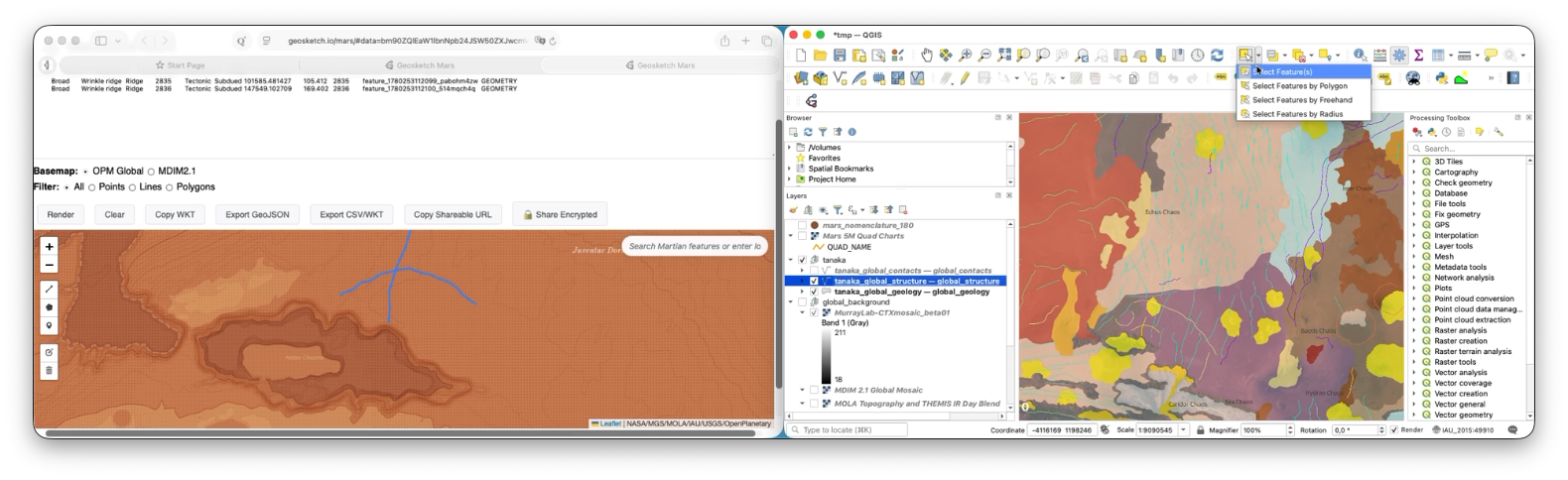Expand Spatial Bookmarks in Browser panel
Image resolution: width=1568 pixels, height=480 pixels.
pos(790,169)
